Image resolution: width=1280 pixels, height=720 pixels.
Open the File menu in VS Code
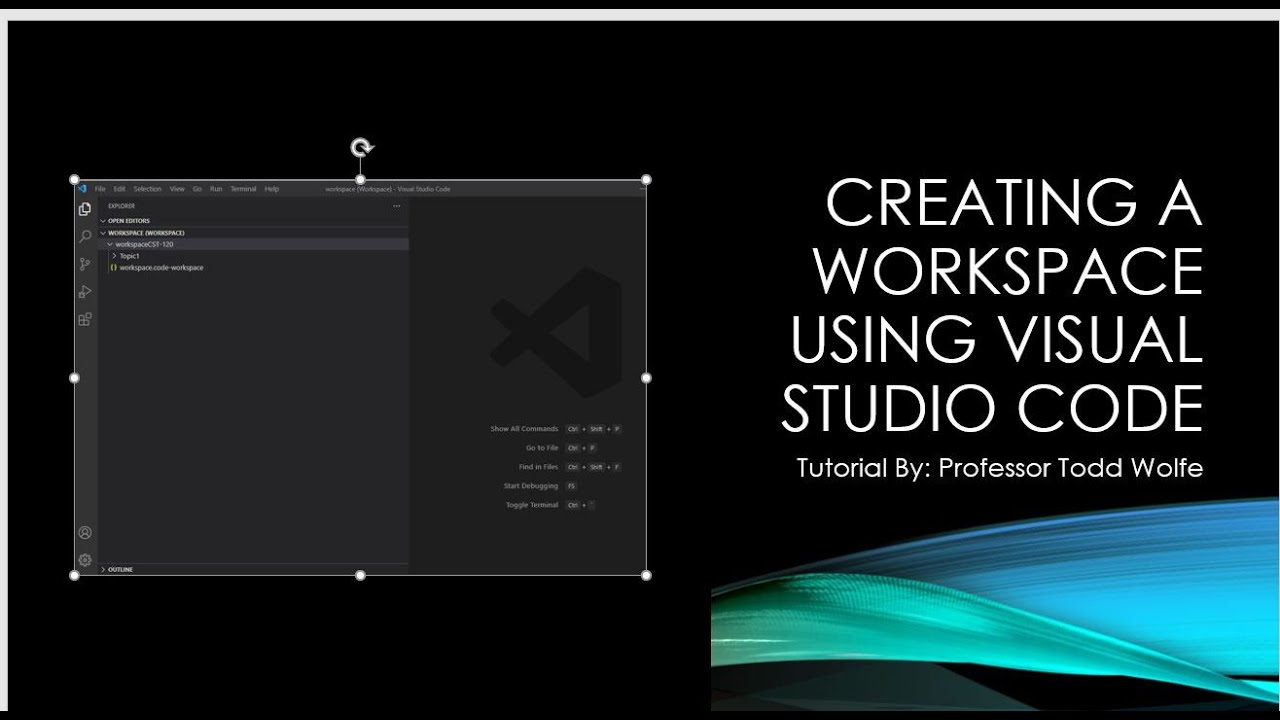click(x=100, y=188)
